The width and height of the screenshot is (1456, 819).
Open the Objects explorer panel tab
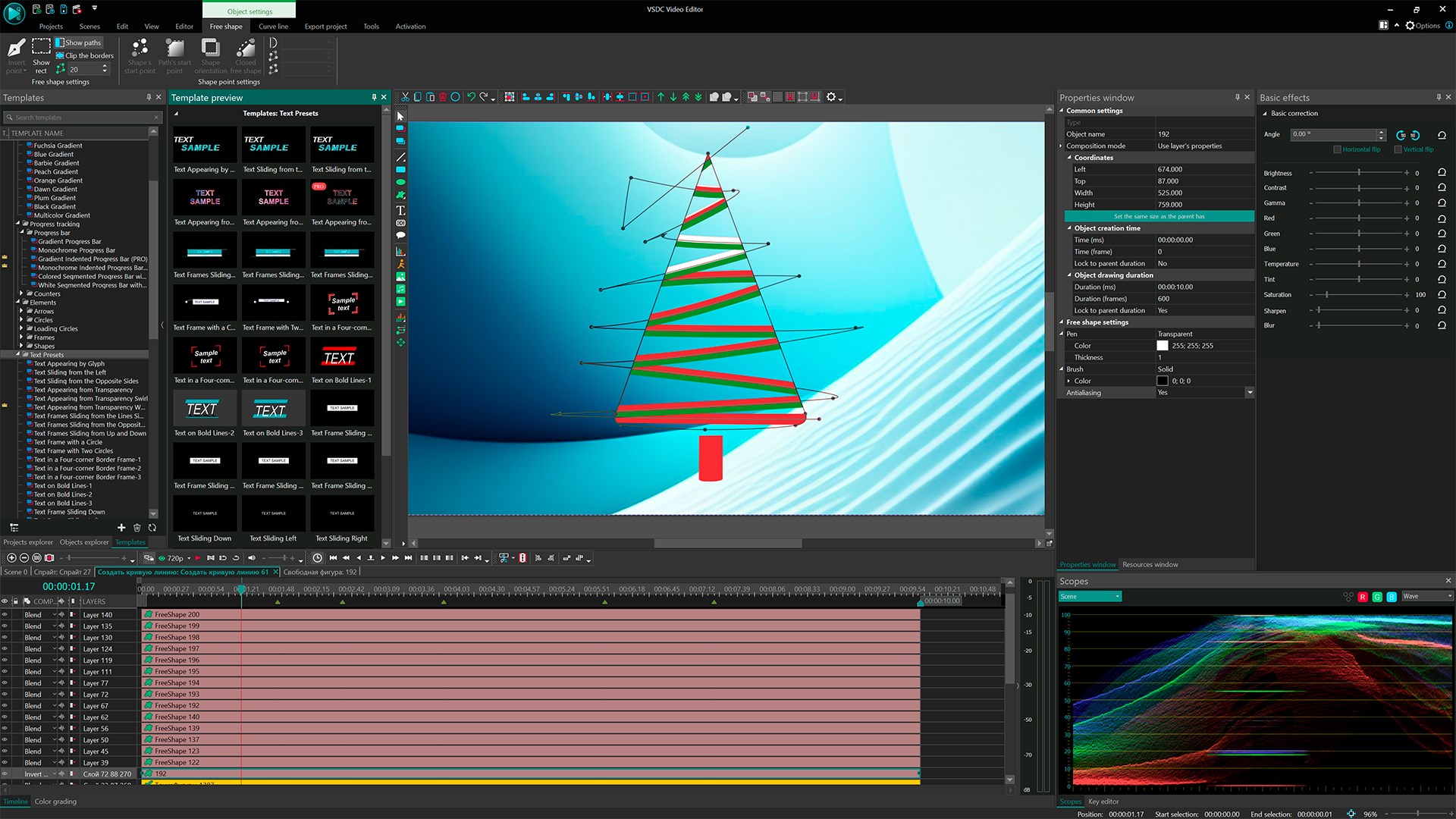pyautogui.click(x=84, y=542)
